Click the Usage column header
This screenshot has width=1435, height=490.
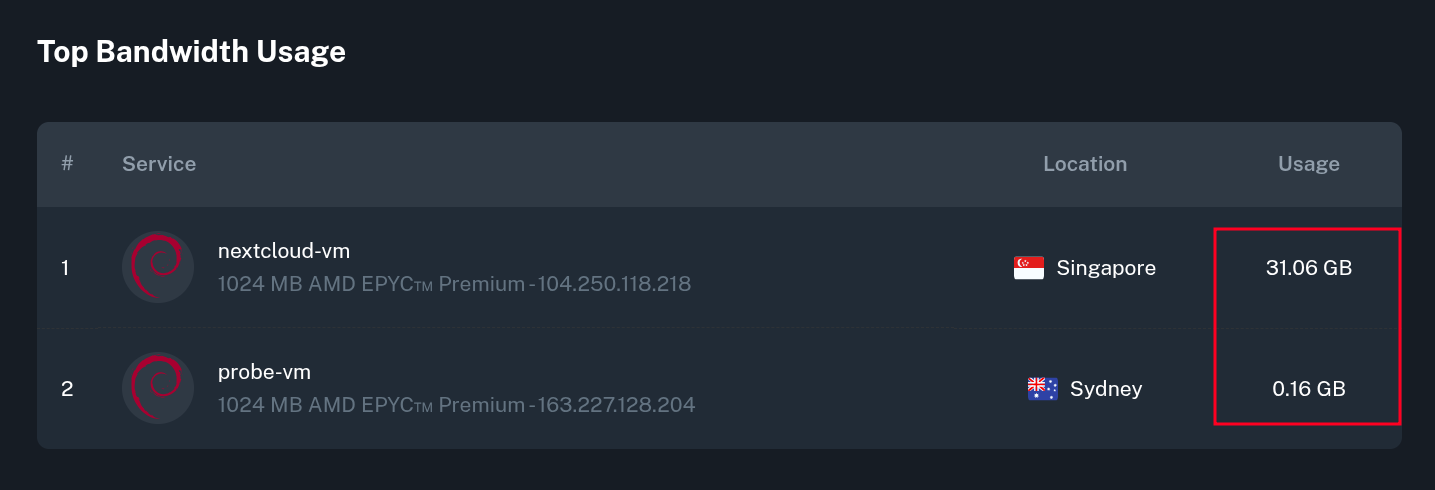(x=1308, y=164)
